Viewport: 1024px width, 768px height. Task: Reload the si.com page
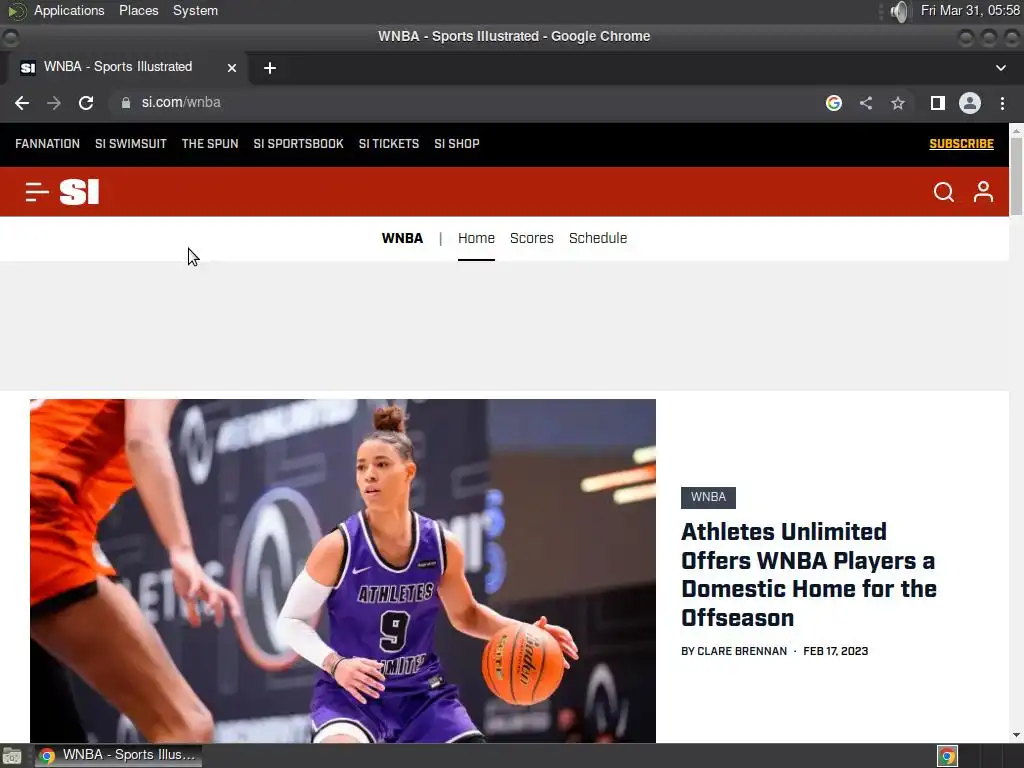click(x=86, y=103)
